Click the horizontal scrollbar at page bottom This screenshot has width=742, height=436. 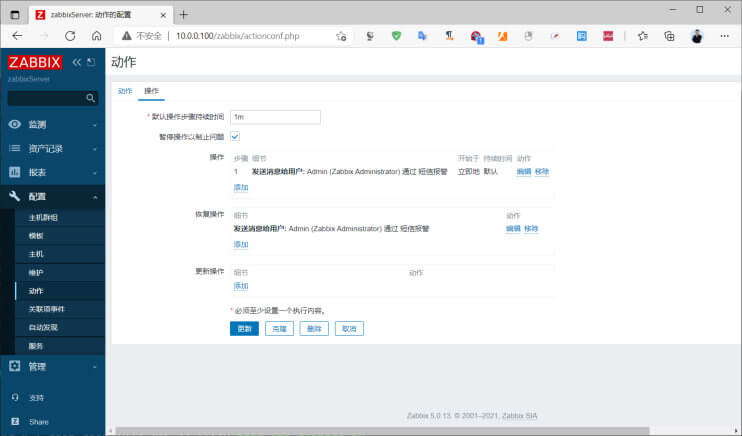point(382,431)
